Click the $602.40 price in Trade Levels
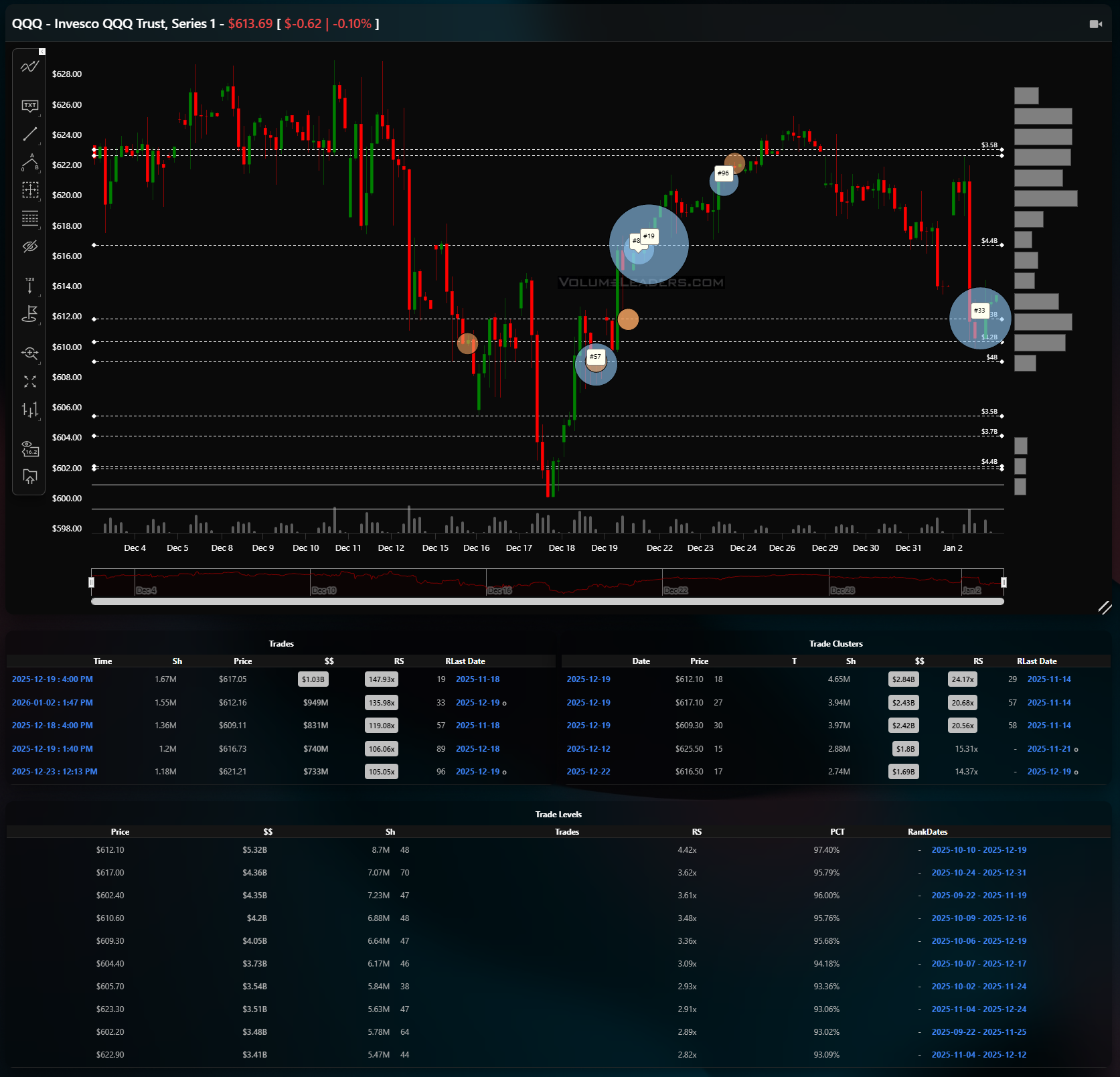This screenshot has width=1120, height=1077. coord(110,896)
